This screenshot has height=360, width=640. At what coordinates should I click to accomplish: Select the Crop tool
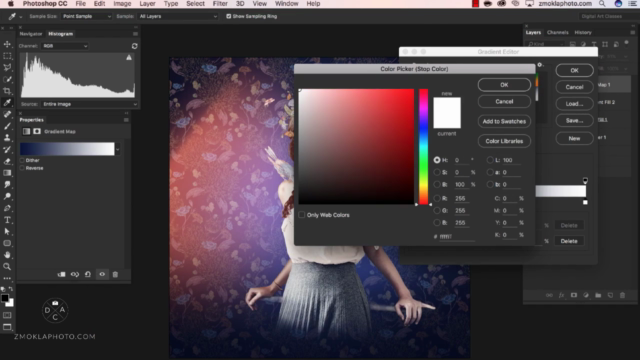point(7,91)
